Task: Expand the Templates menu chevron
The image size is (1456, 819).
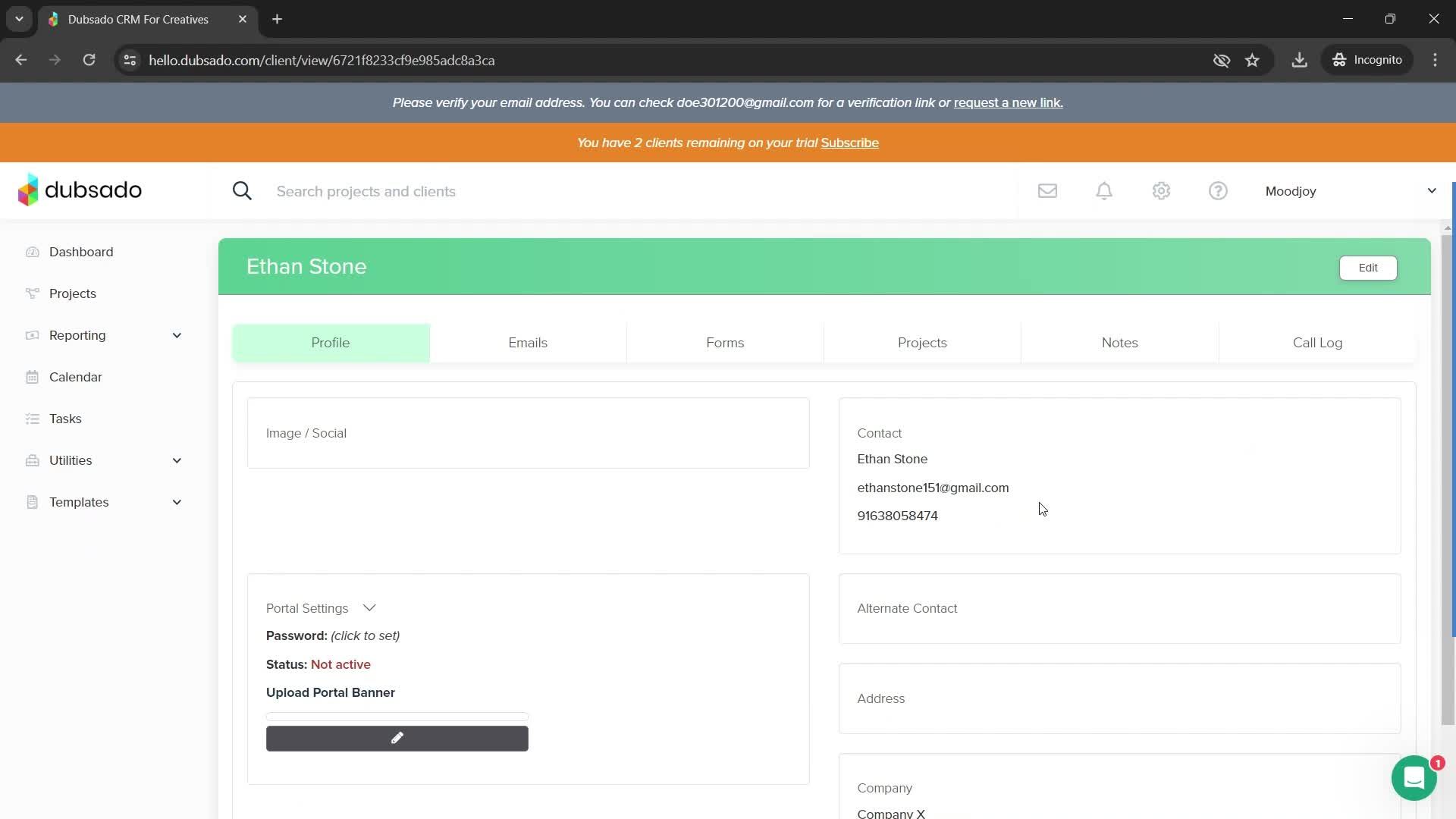Action: pyautogui.click(x=177, y=502)
